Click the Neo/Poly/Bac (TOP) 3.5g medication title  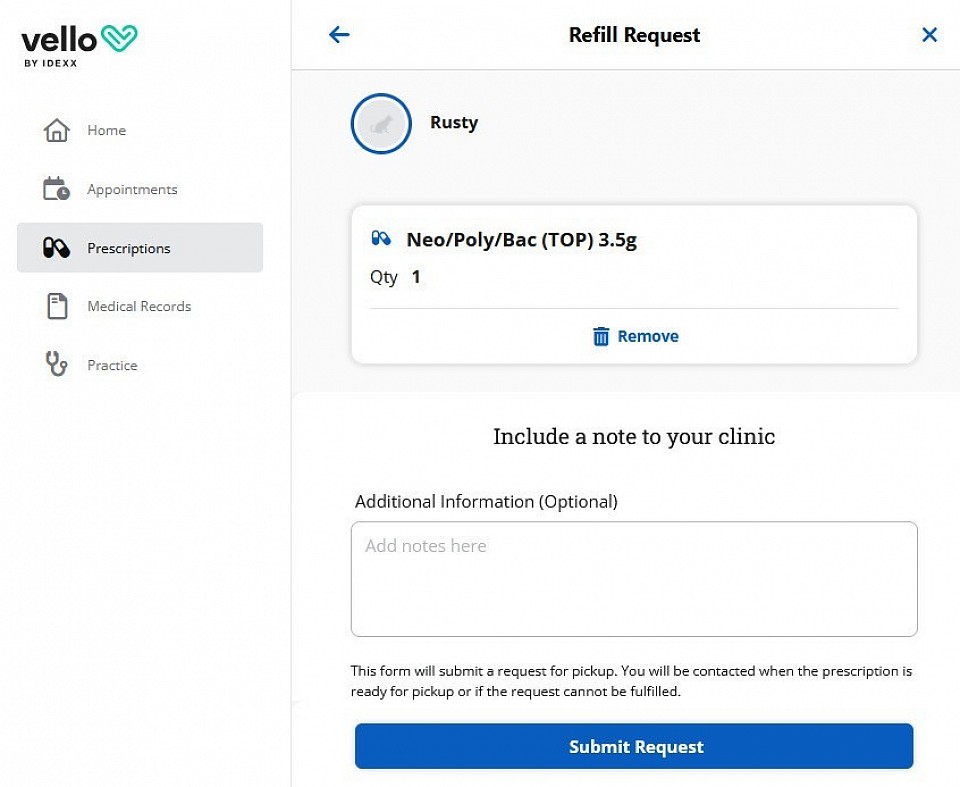click(x=522, y=239)
